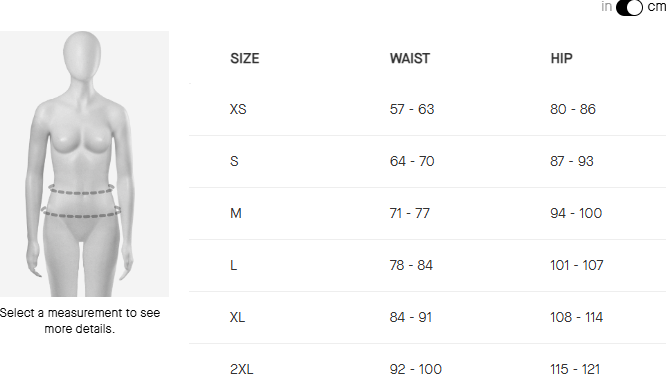
Task: Select the HIP column header
Action: click(562, 59)
